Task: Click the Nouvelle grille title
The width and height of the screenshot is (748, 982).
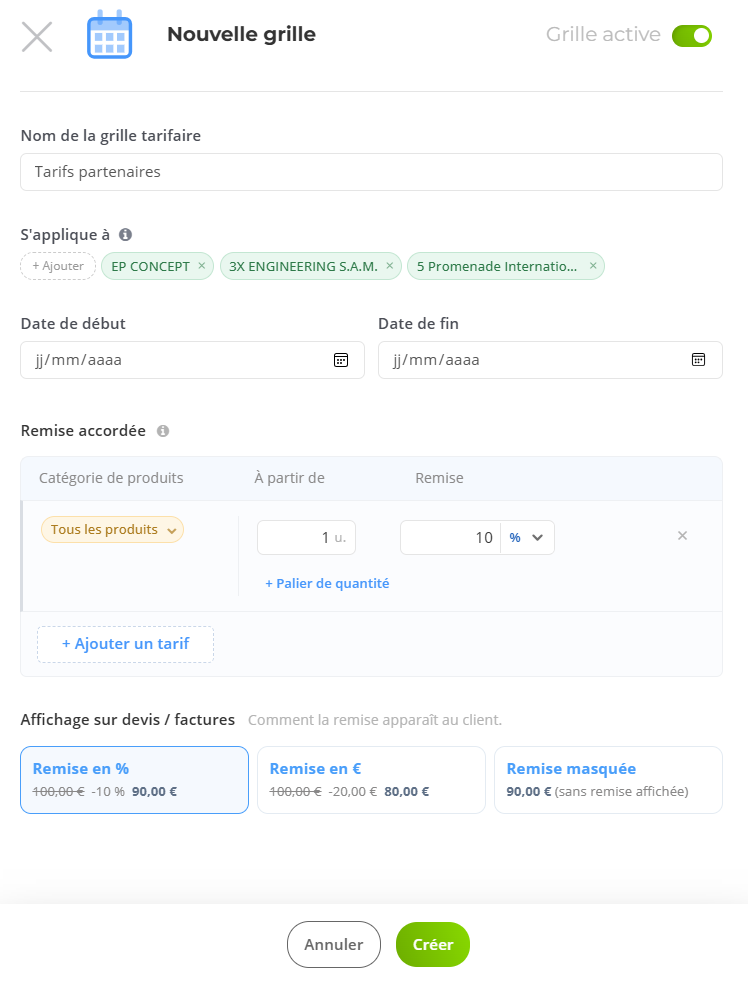Action: tap(241, 34)
